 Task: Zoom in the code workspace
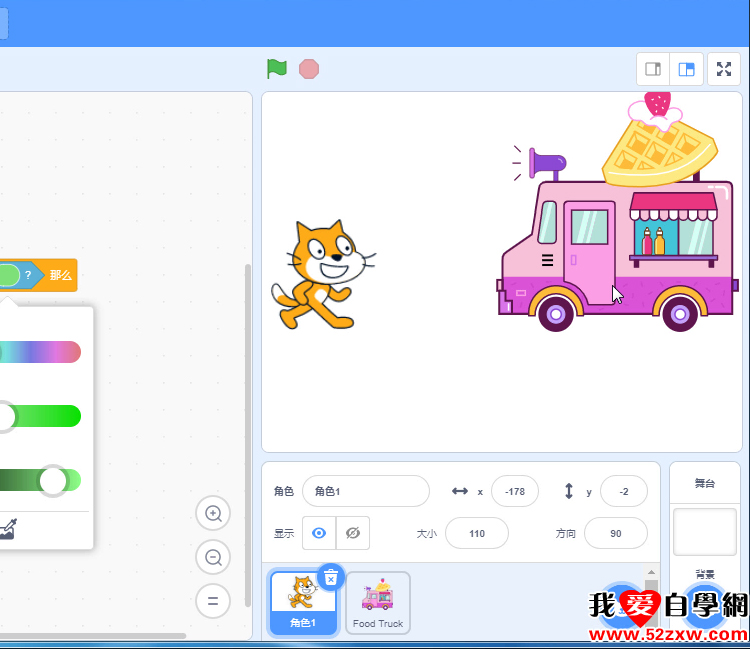213,514
